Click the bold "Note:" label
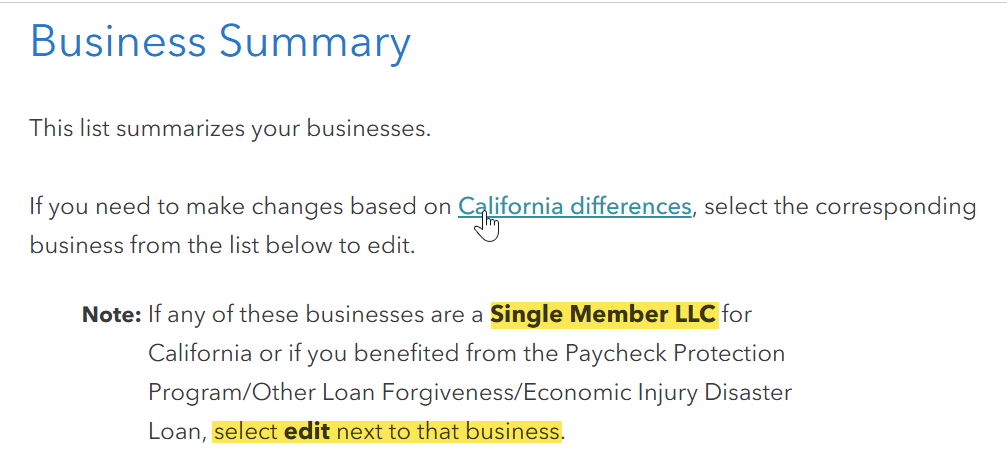 [x=111, y=315]
